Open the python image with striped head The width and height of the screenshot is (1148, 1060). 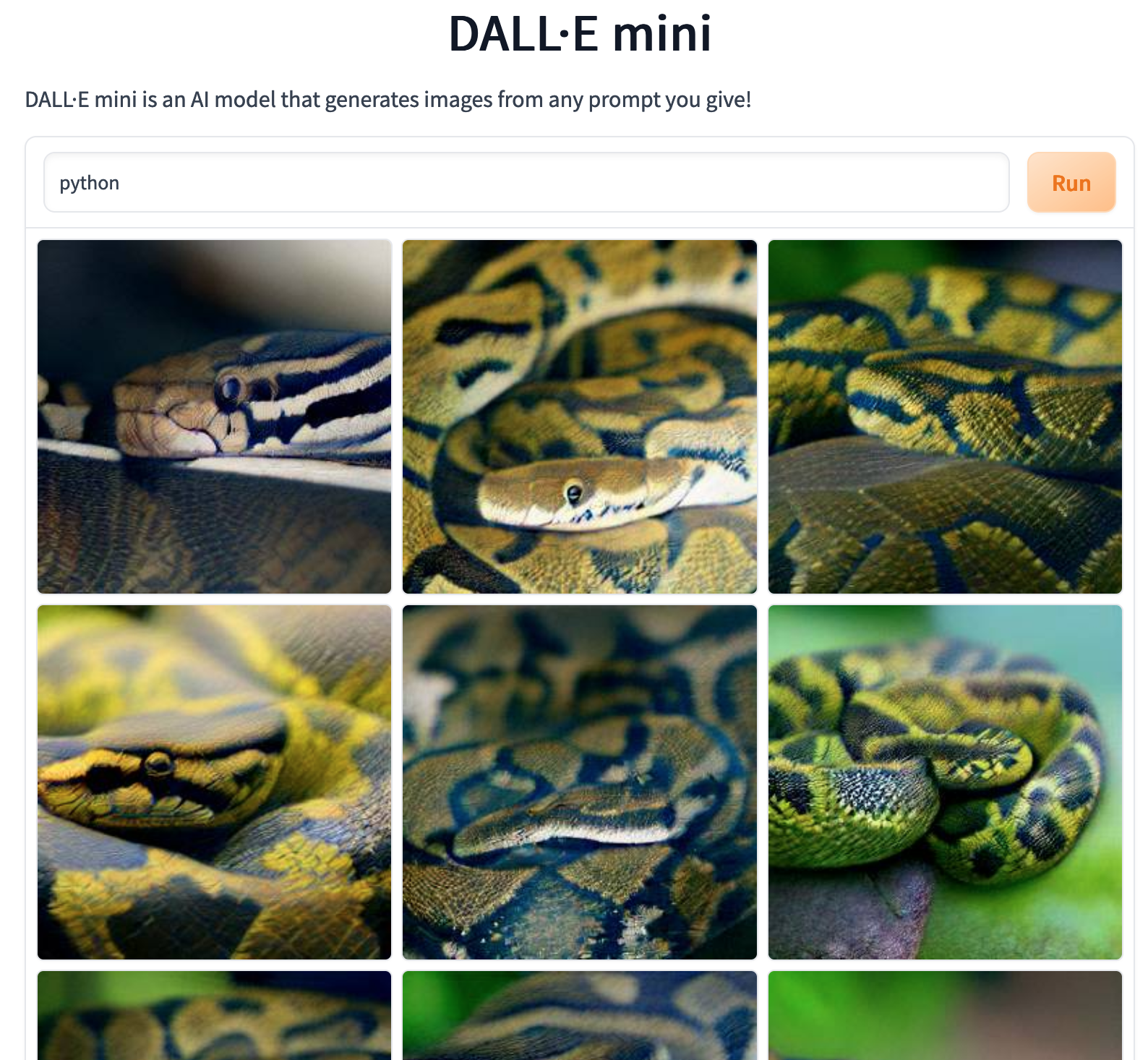214,416
